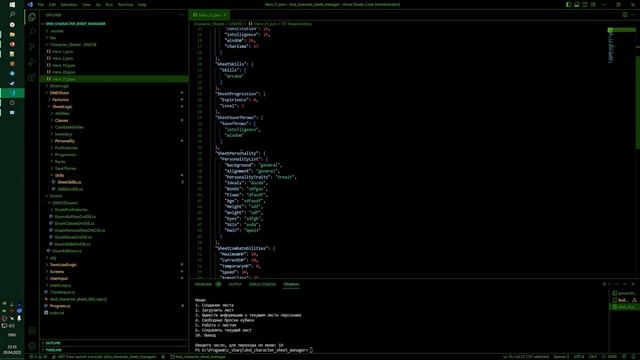This screenshot has width=640, height=360.
Task: Click the new terminal plus icon
Action: 604,284
